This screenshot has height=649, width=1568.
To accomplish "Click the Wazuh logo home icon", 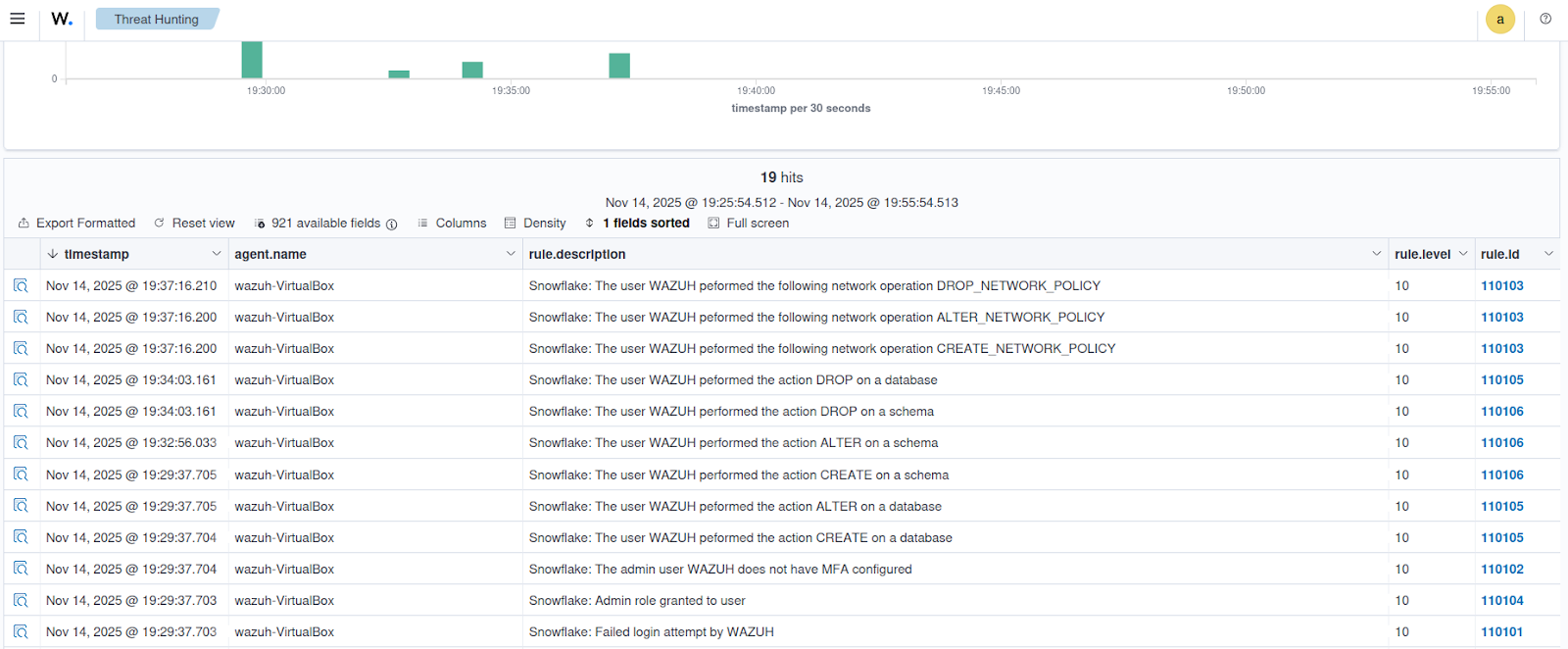I will tap(62, 19).
